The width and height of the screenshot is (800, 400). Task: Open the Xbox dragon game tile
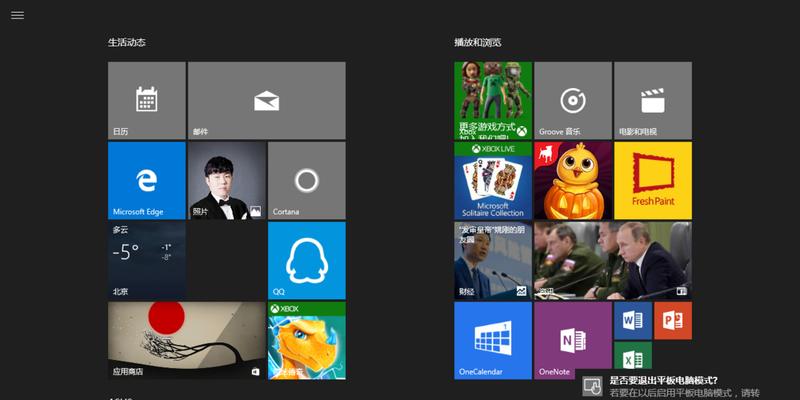coord(307,340)
